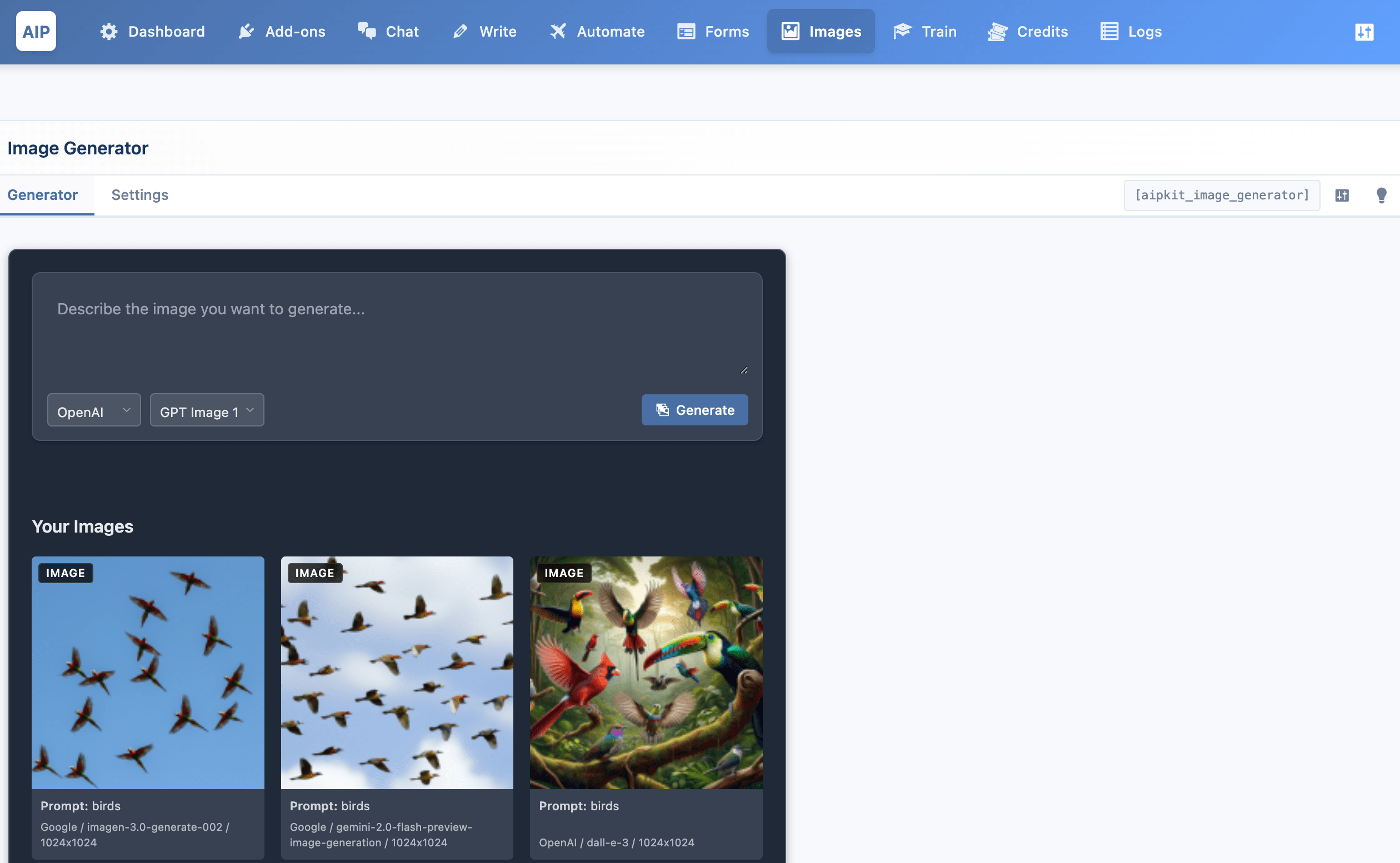The image size is (1400, 863).
Task: Click the Write pencil icon
Action: tap(460, 32)
